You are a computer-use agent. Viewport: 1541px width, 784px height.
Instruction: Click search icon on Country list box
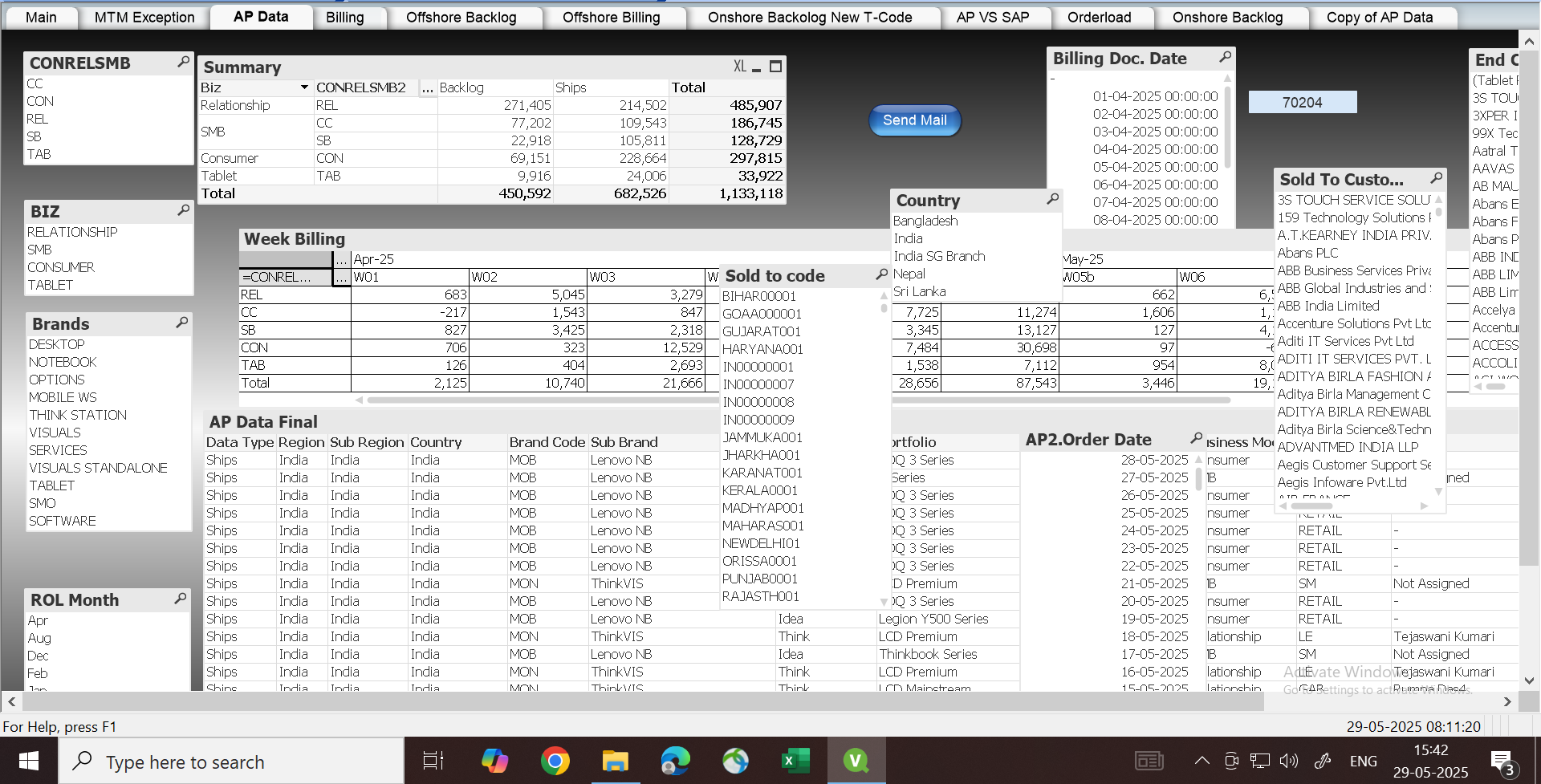point(1052,199)
